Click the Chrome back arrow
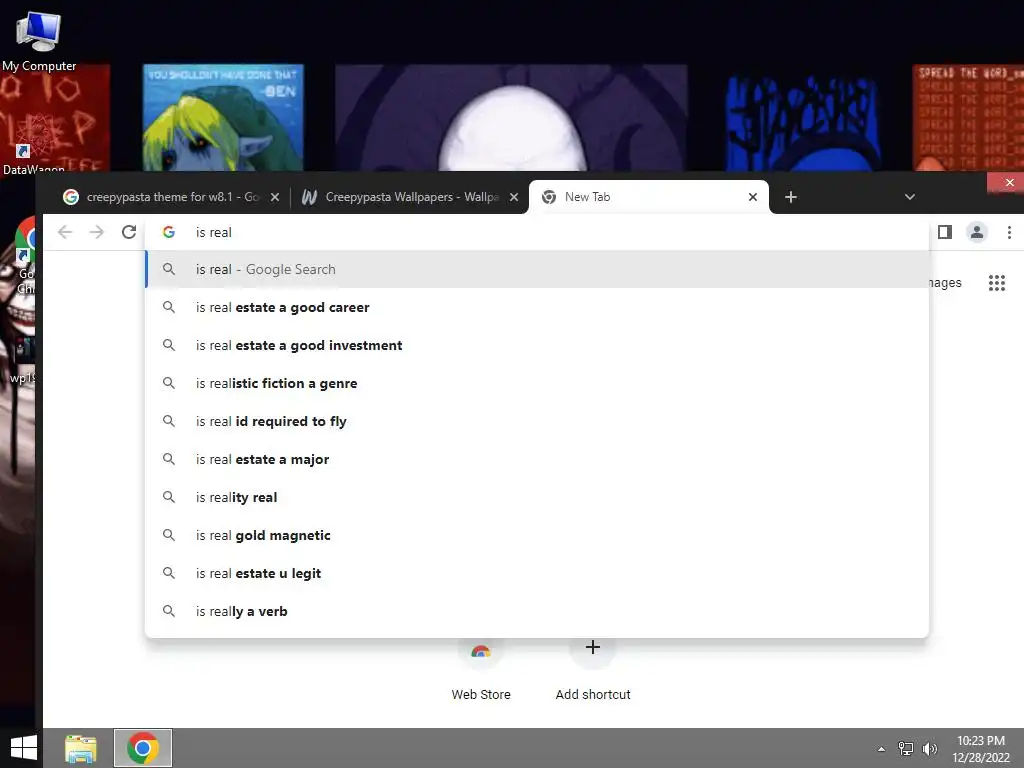Viewport: 1024px width, 768px height. pyautogui.click(x=65, y=232)
